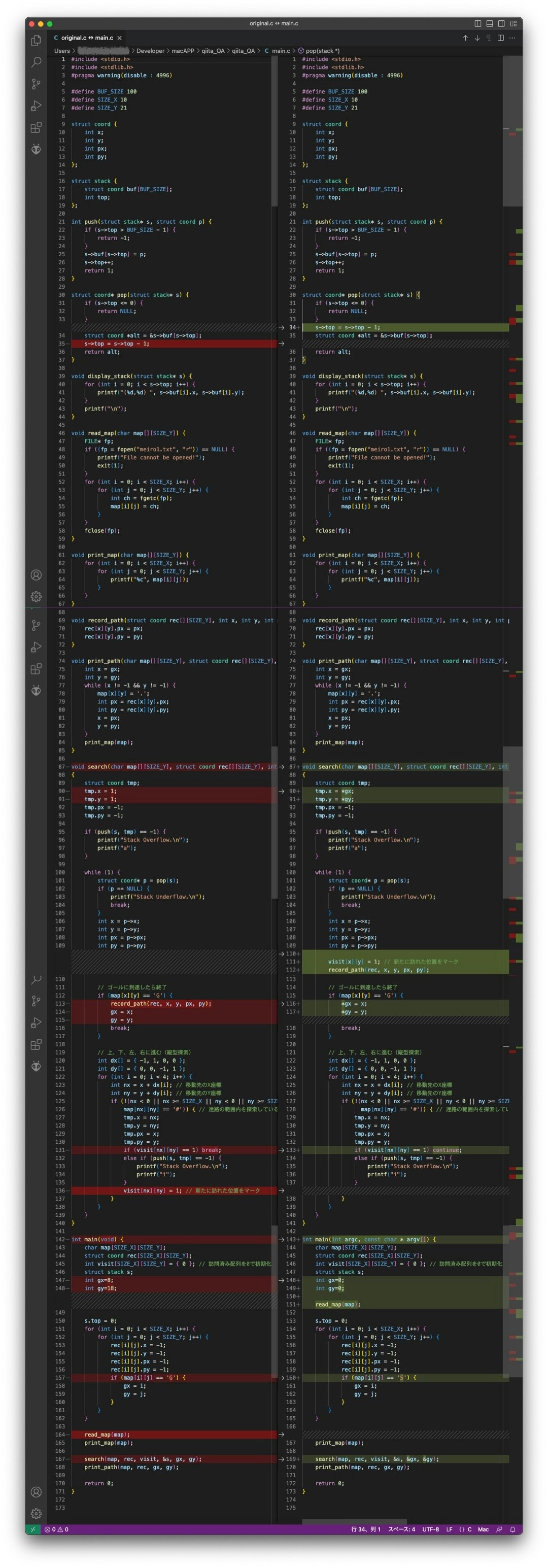Select the original.c ↔ main.c tab
This screenshot has width=548, height=1568.
point(87,38)
